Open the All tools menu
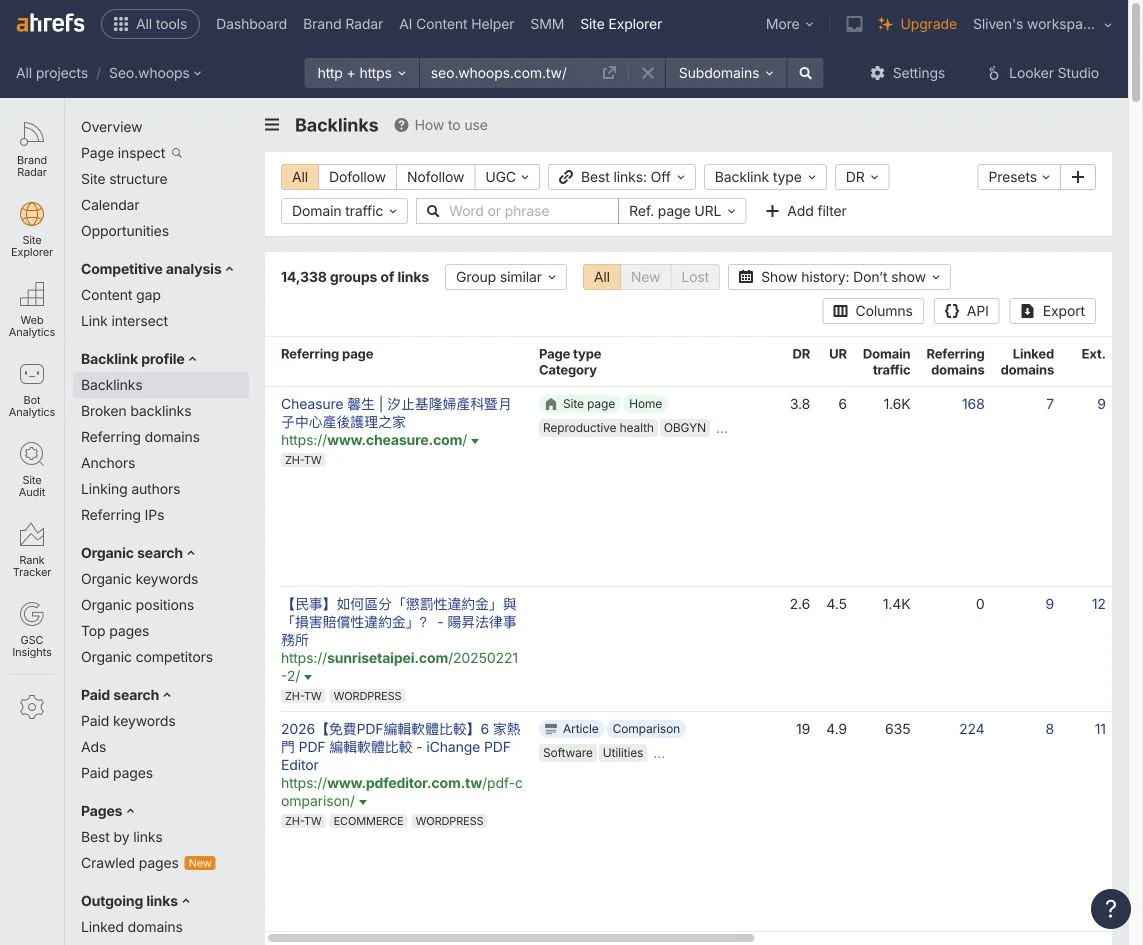The height and width of the screenshot is (945, 1143). [x=150, y=24]
